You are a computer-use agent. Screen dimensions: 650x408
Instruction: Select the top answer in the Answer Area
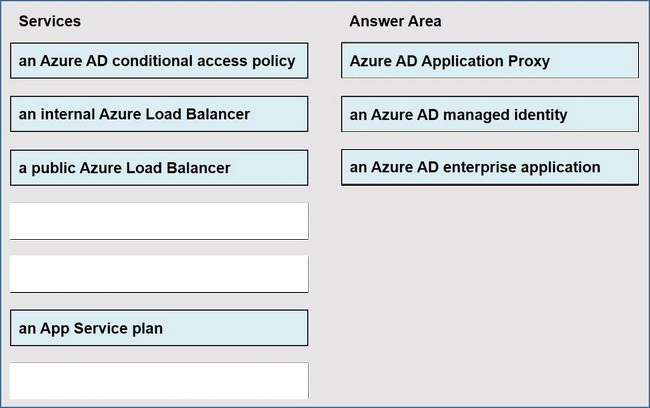click(x=489, y=61)
